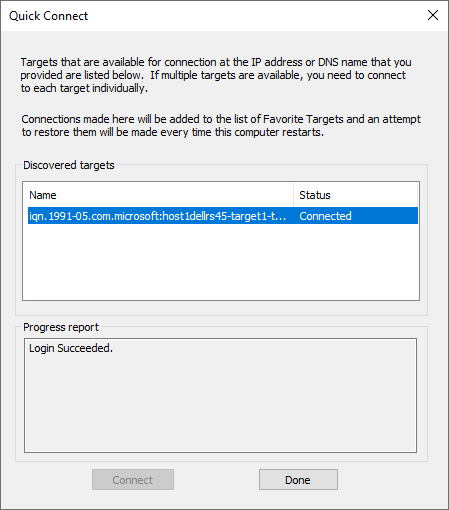Click the Discovered targets group label
449x510 pixels.
pos(69,165)
